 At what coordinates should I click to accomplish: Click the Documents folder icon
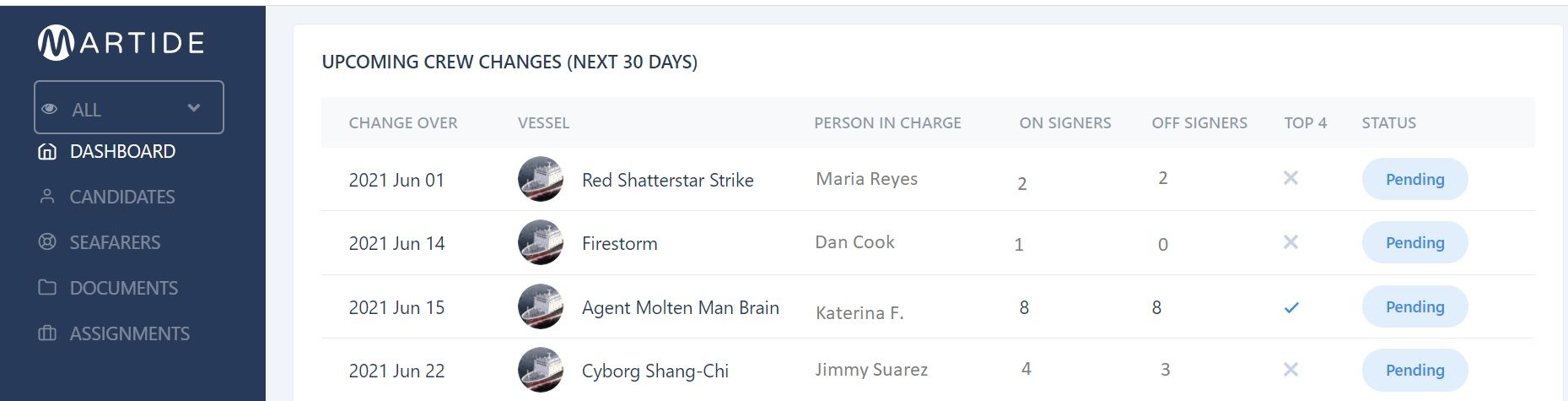point(47,288)
